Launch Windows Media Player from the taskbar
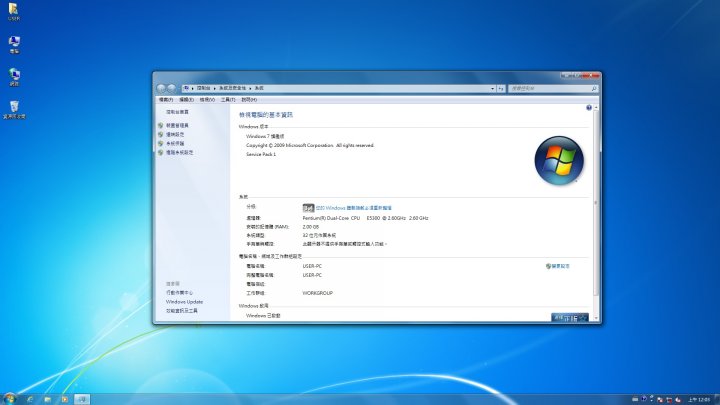720x405 pixels. click(64, 399)
